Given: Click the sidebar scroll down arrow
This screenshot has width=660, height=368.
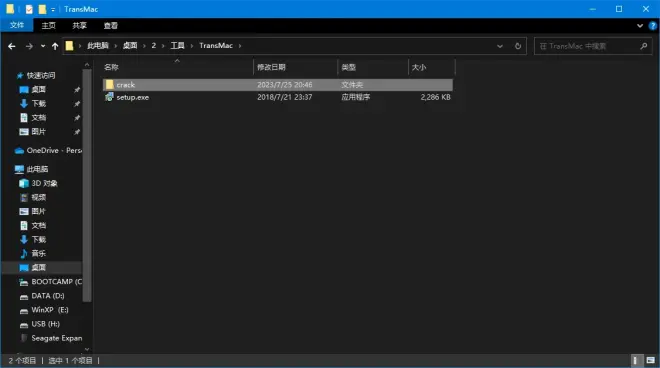Looking at the screenshot, I should (x=87, y=349).
